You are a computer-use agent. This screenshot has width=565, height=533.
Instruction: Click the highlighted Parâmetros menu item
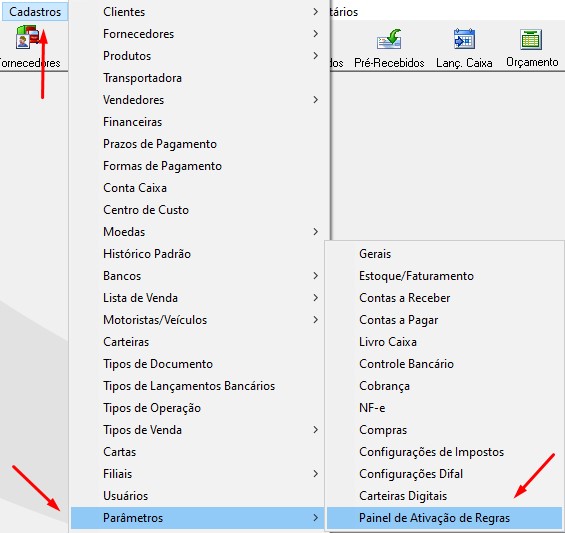[x=198, y=518]
